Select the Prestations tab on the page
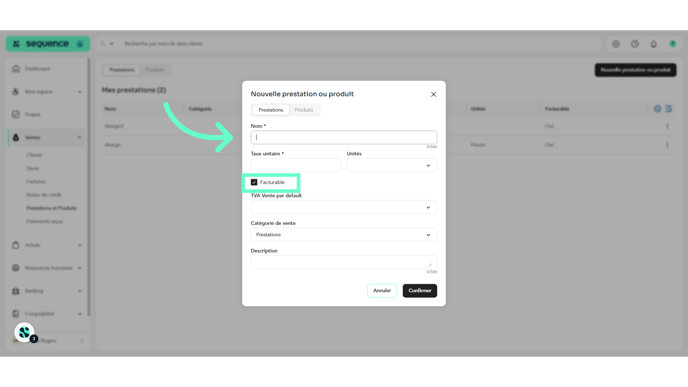This screenshot has height=387, width=688. [x=122, y=70]
